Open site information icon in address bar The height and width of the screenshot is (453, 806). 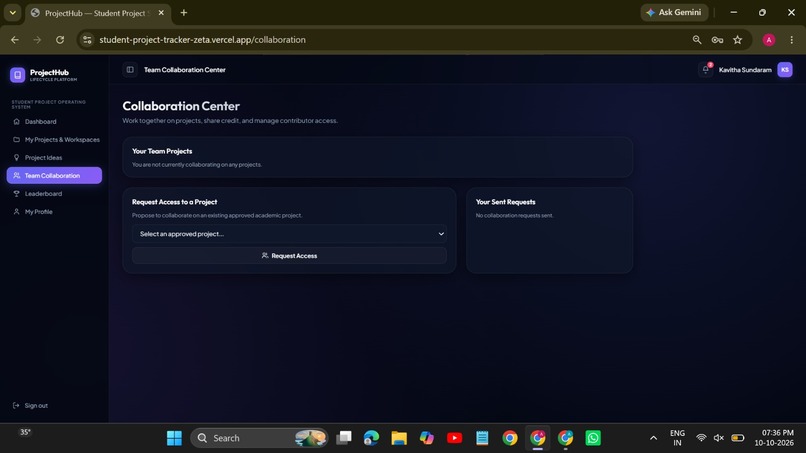[x=87, y=40]
